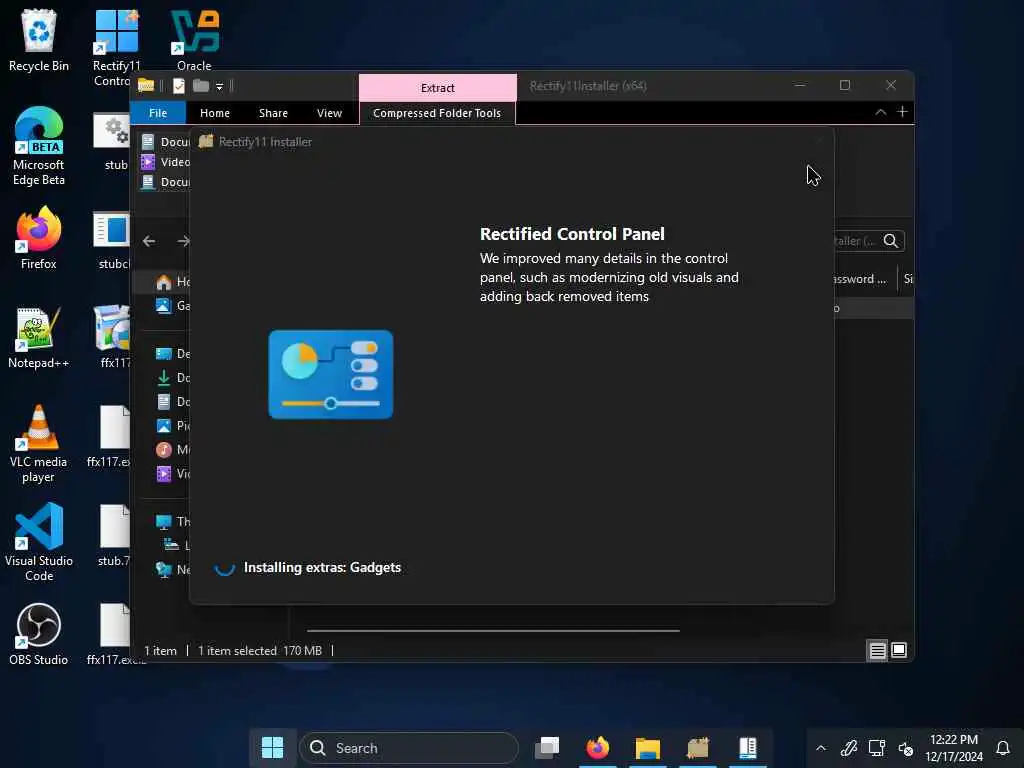1024x768 pixels.
Task: Click the Rectified Control Panel heading
Action: 572,234
